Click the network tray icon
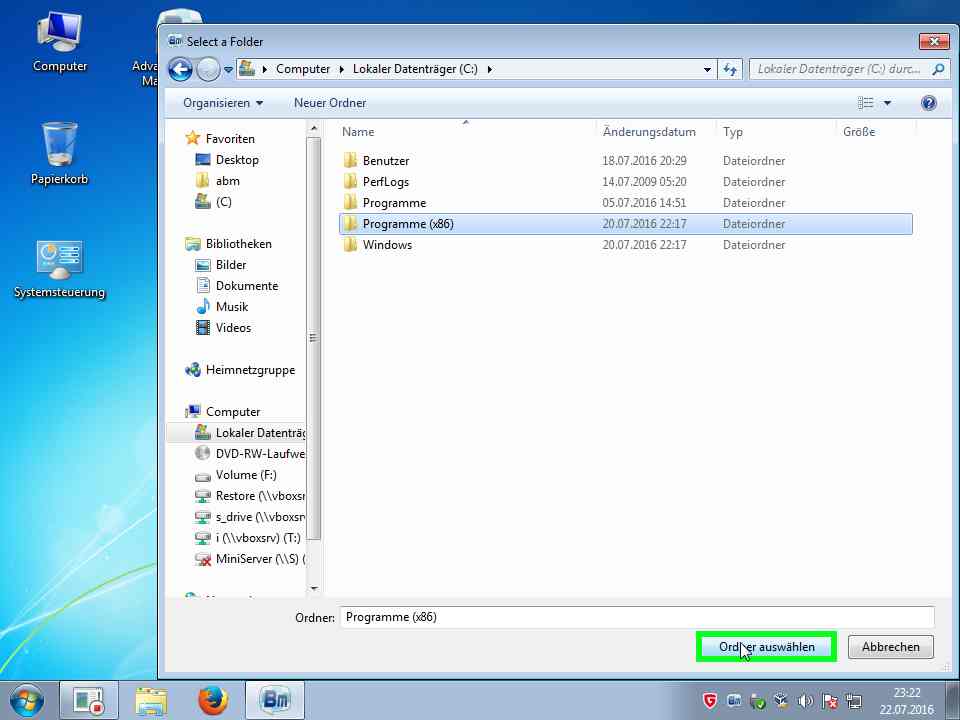Screen dimensions: 960x720 click(853, 701)
